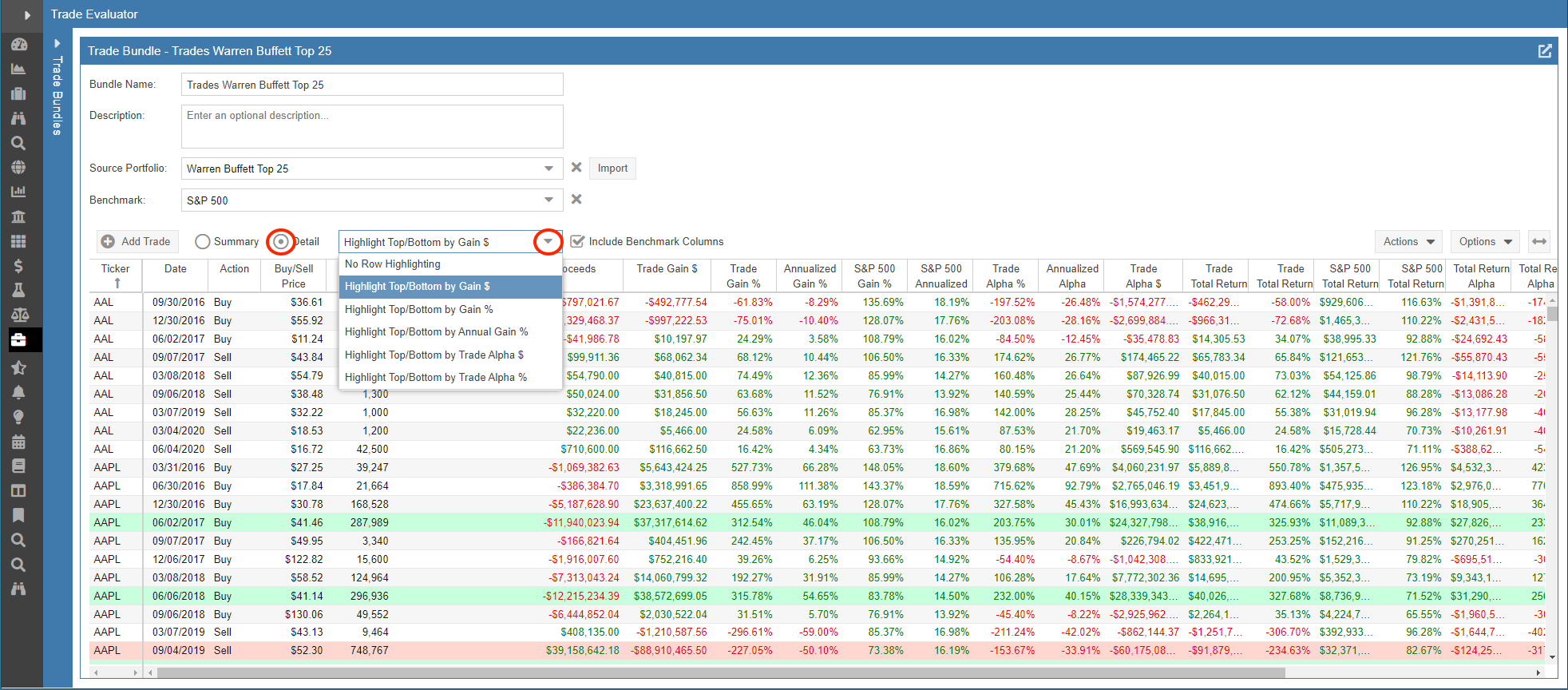Select the Detail radio button
The image size is (1568, 690).
click(x=281, y=241)
